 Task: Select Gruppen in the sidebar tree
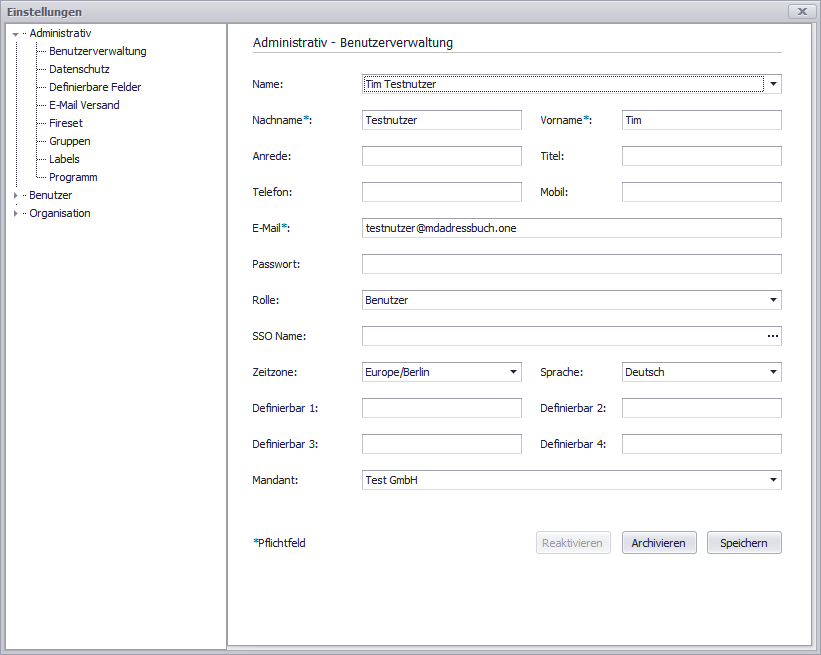click(x=70, y=142)
